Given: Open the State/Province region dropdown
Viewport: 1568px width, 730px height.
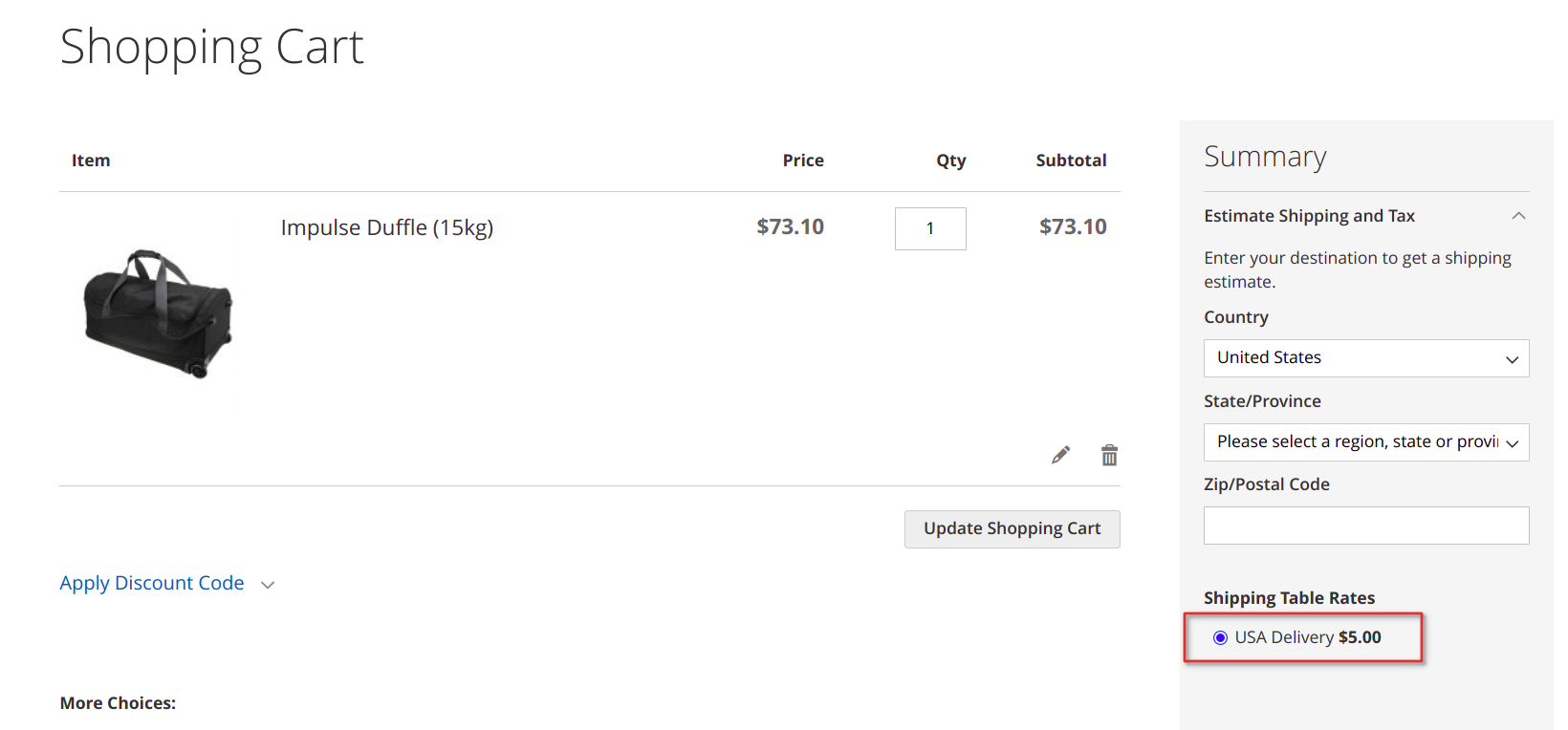Looking at the screenshot, I should point(1366,442).
